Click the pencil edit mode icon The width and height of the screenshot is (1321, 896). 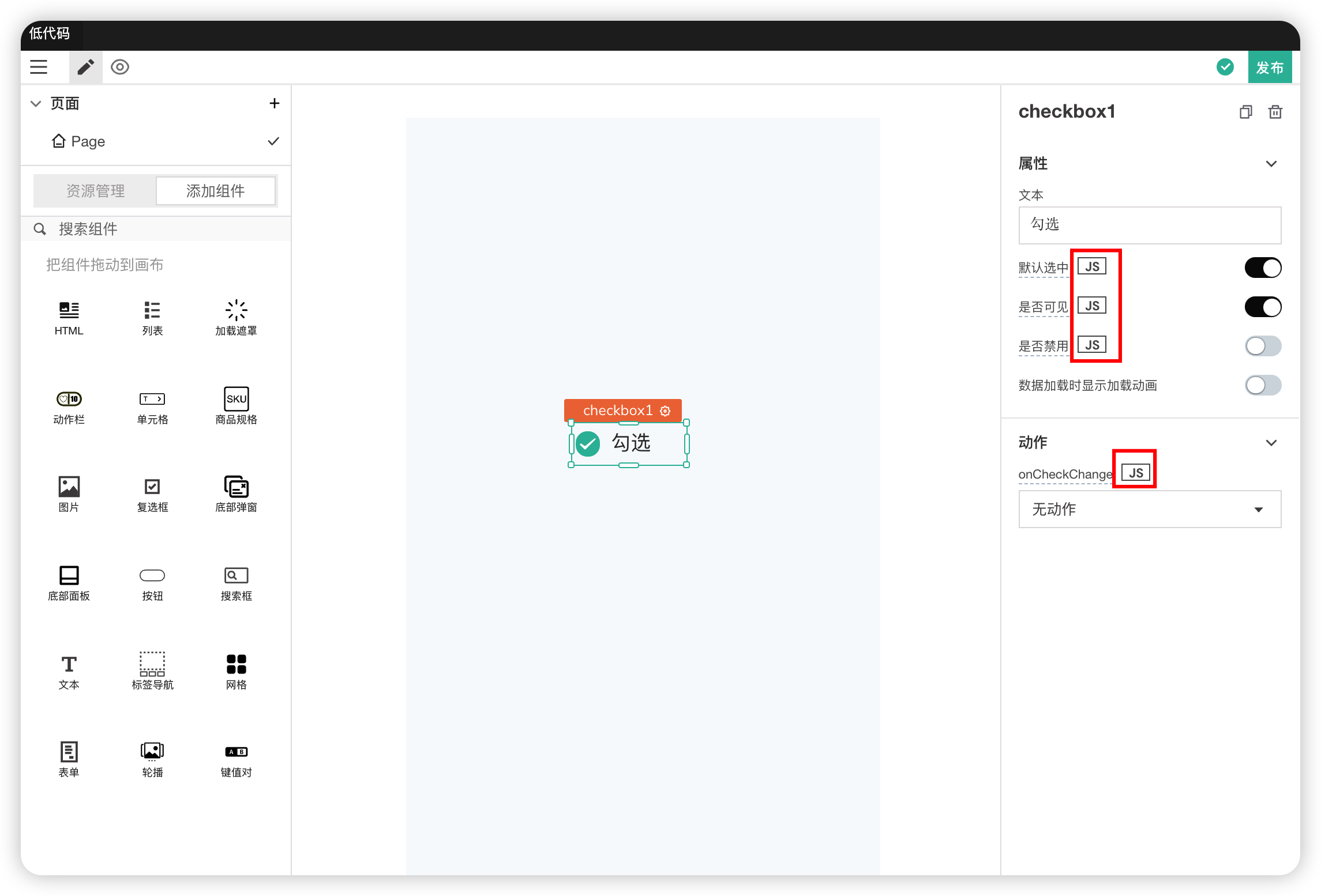click(x=85, y=67)
